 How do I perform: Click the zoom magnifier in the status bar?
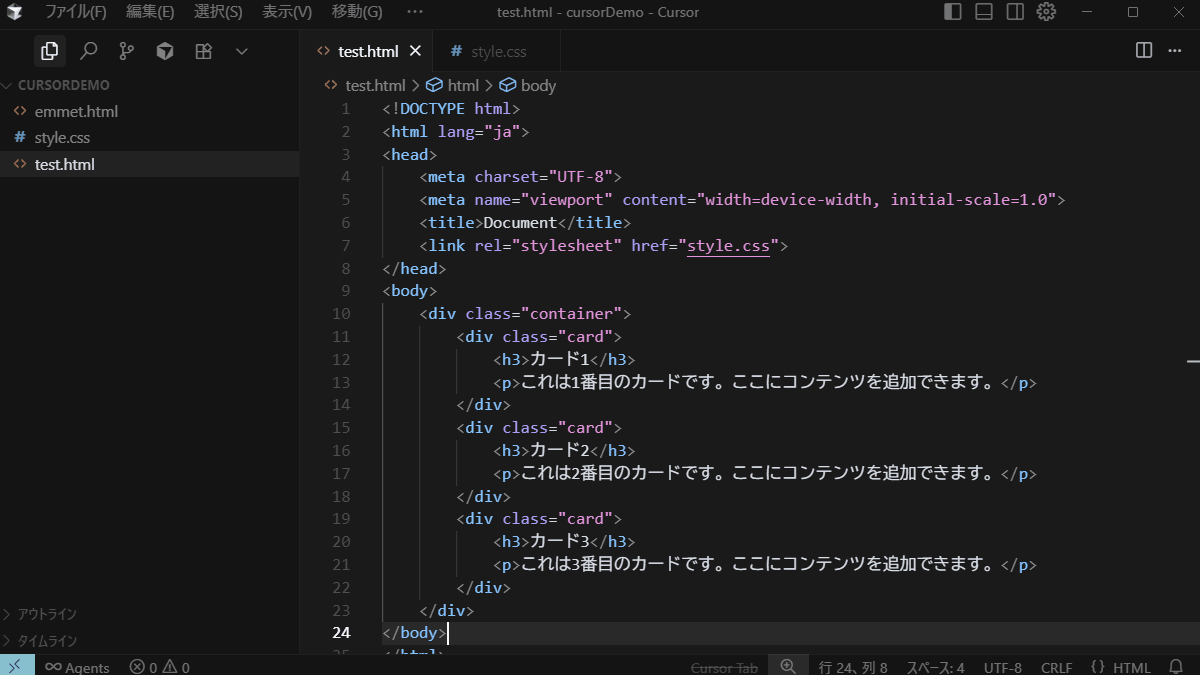(788, 666)
